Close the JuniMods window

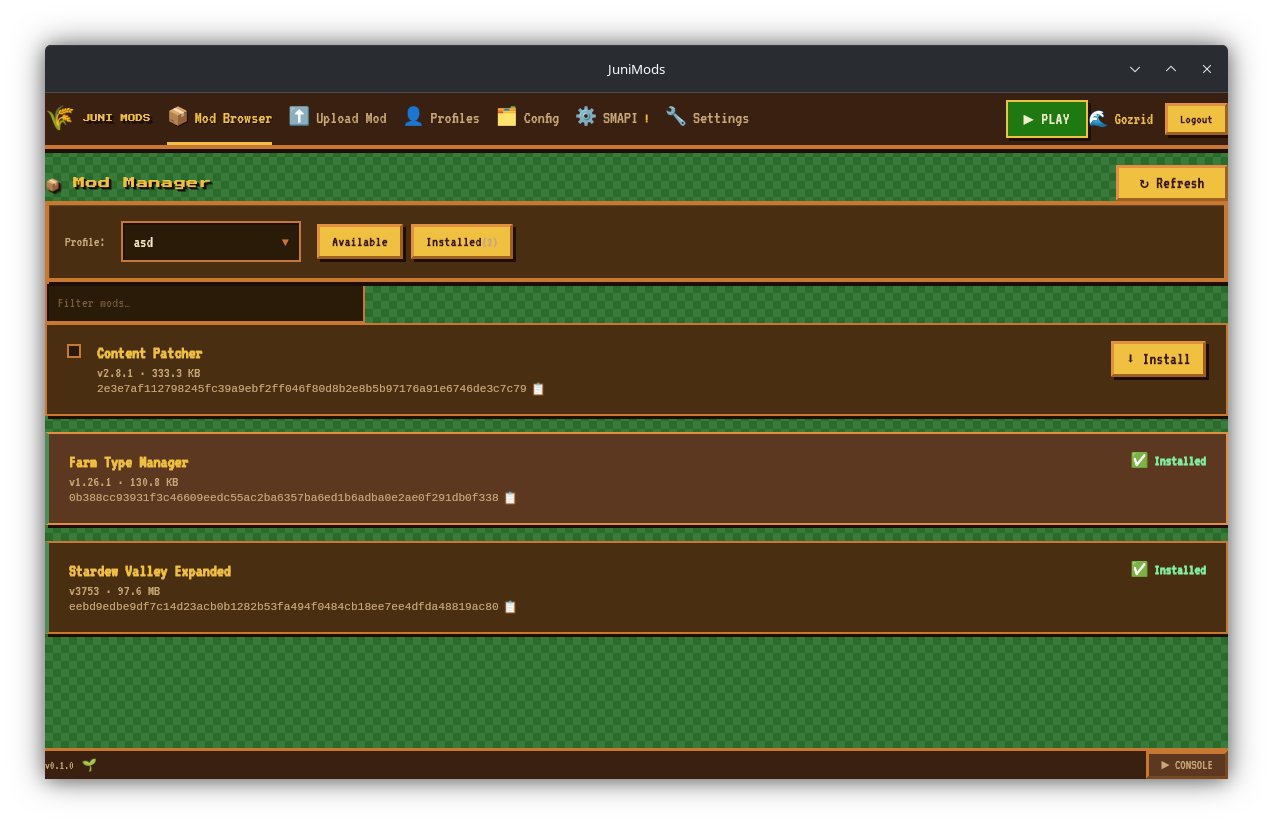coord(1206,69)
